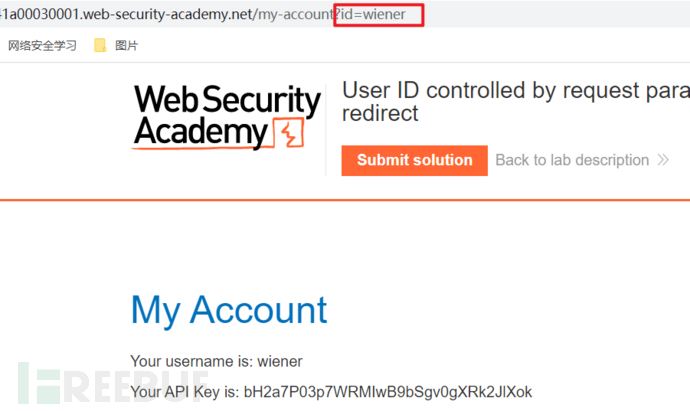Click the id=wiener parameter in the URL
The height and width of the screenshot is (411, 690).
(x=379, y=15)
